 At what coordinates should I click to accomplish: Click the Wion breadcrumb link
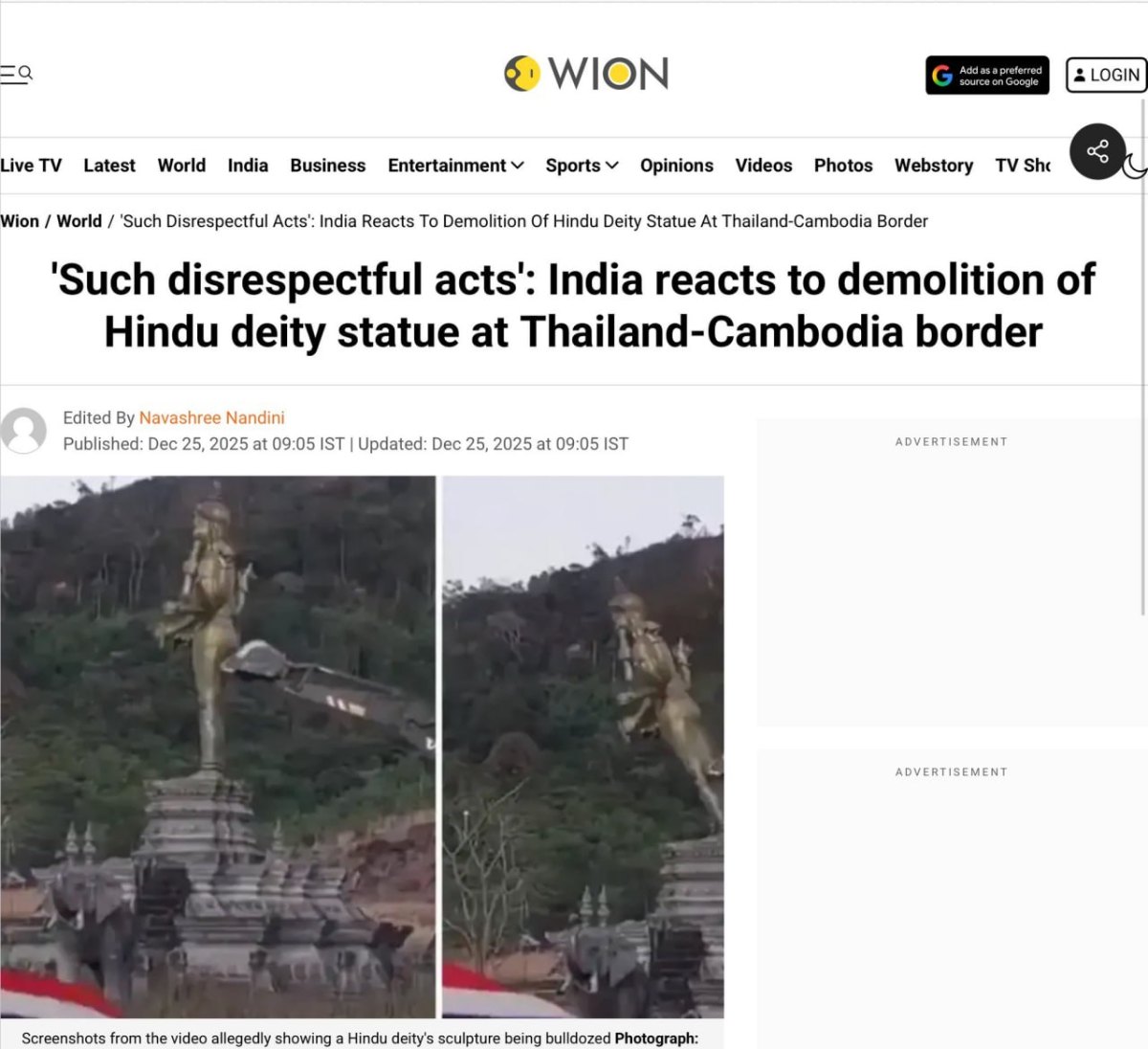tap(20, 221)
